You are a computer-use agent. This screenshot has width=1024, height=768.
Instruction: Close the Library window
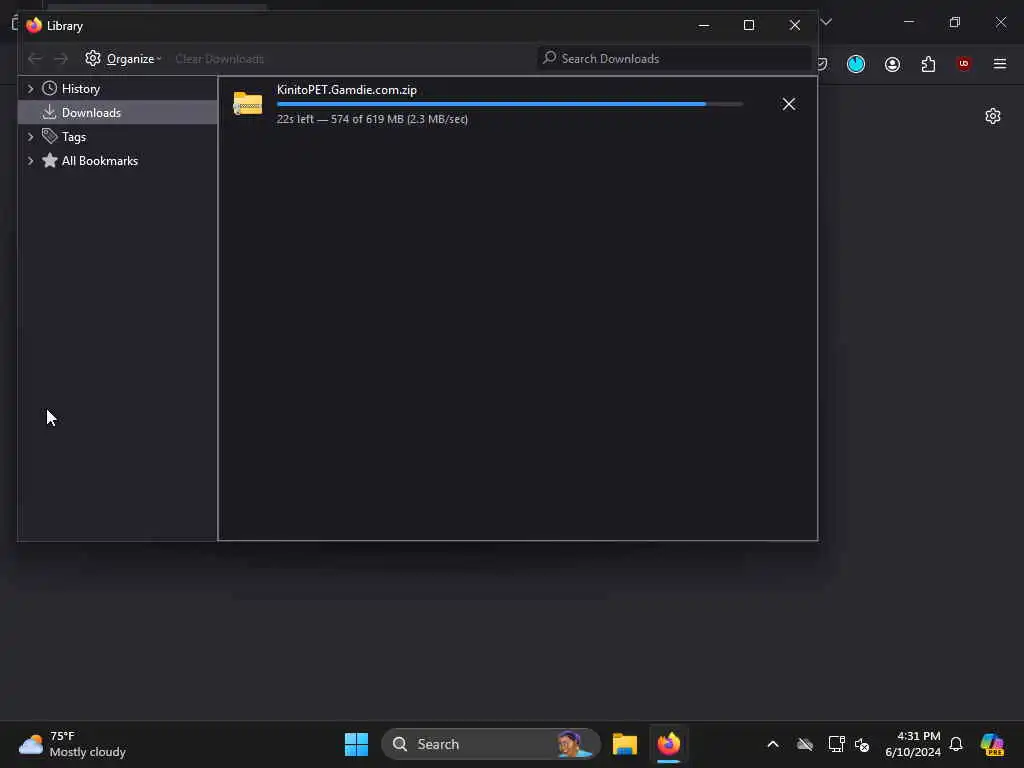point(795,25)
